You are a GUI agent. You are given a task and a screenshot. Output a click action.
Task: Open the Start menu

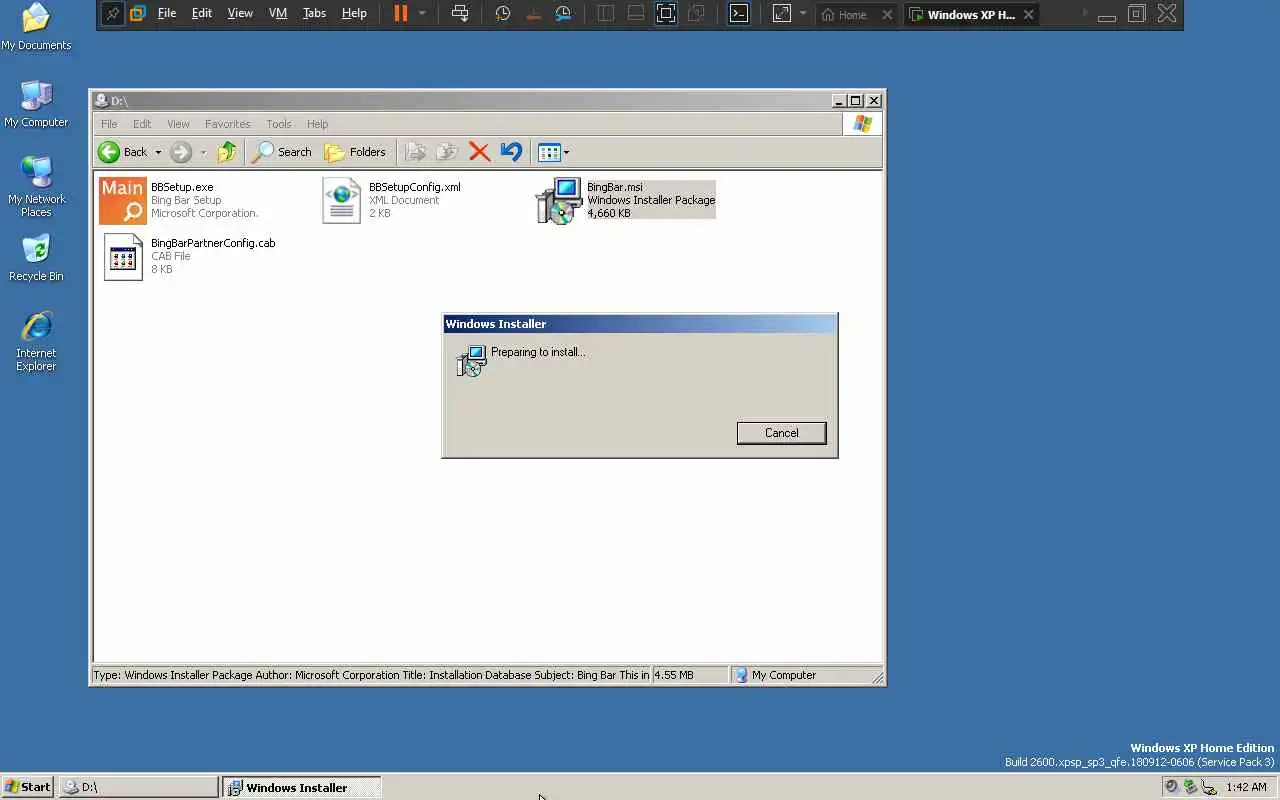pyautogui.click(x=27, y=787)
